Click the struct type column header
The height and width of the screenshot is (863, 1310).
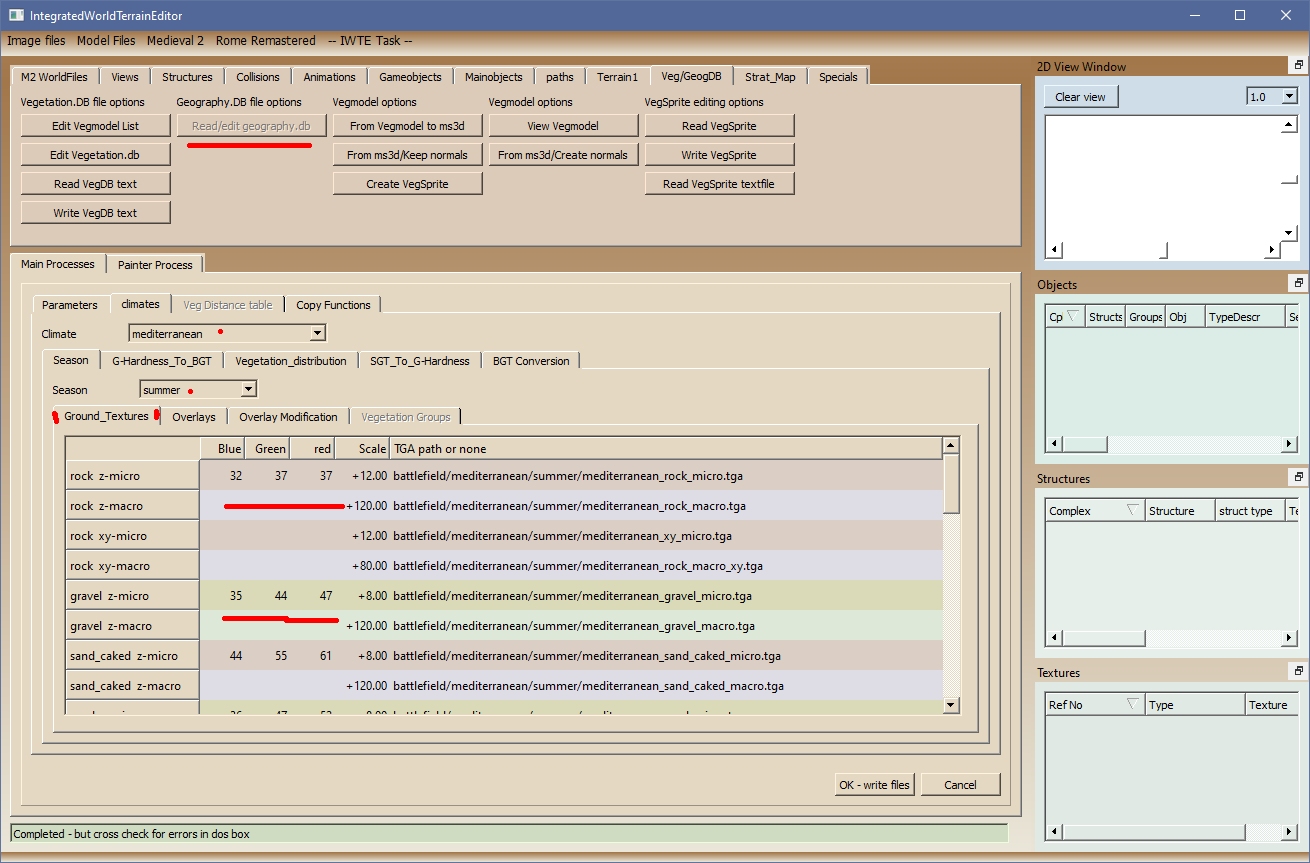(1249, 510)
